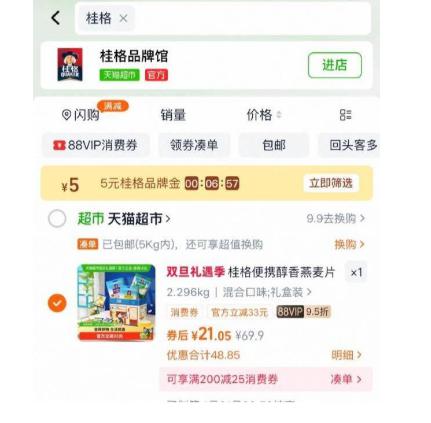Screen dimensions: 431x423
Task: Remove the 桂格 search tag
Action: (x=123, y=18)
